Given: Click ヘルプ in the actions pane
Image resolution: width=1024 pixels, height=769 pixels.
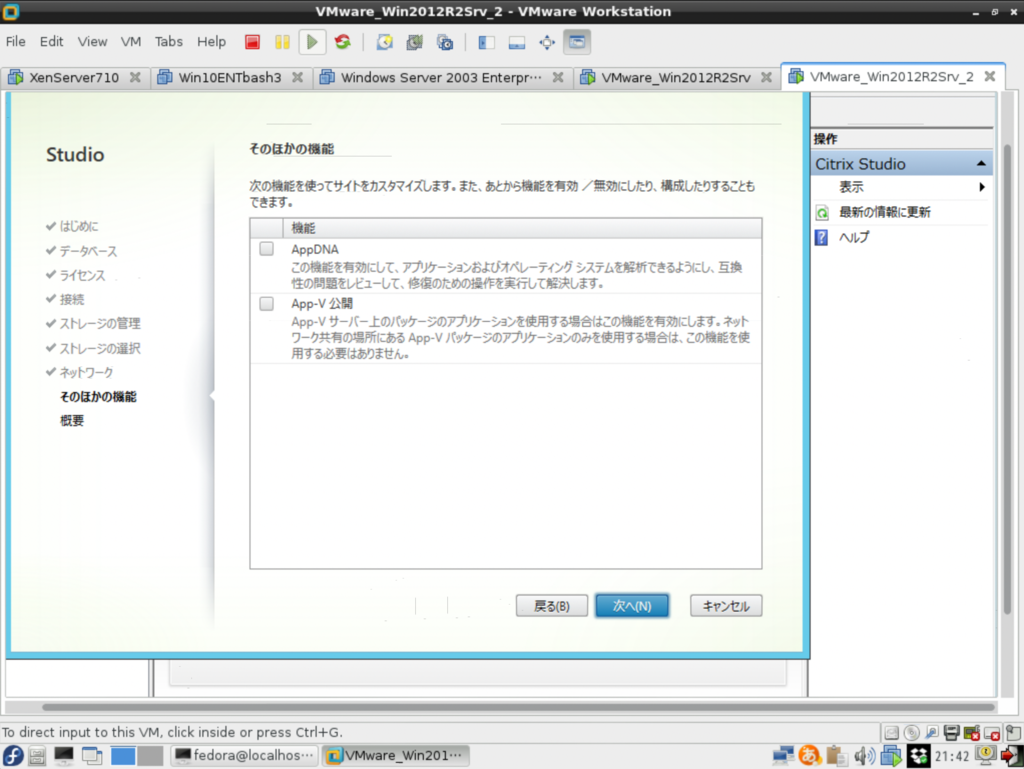Looking at the screenshot, I should tap(854, 237).
